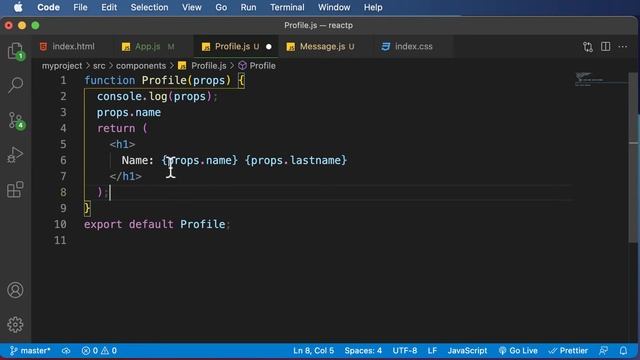This screenshot has width=640, height=360.
Task: Click the master* branch in status bar
Action: [31, 351]
